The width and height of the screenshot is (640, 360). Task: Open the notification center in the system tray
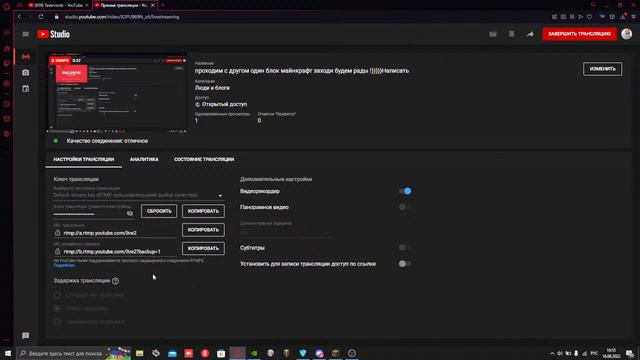(630, 353)
